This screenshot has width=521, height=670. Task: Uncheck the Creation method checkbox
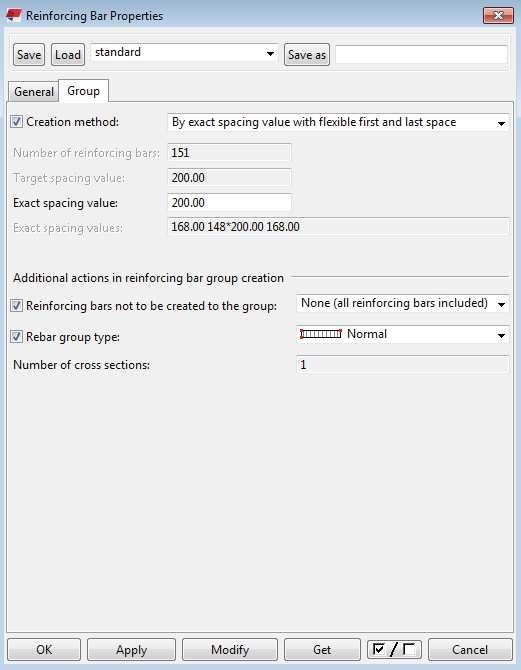coord(17,122)
